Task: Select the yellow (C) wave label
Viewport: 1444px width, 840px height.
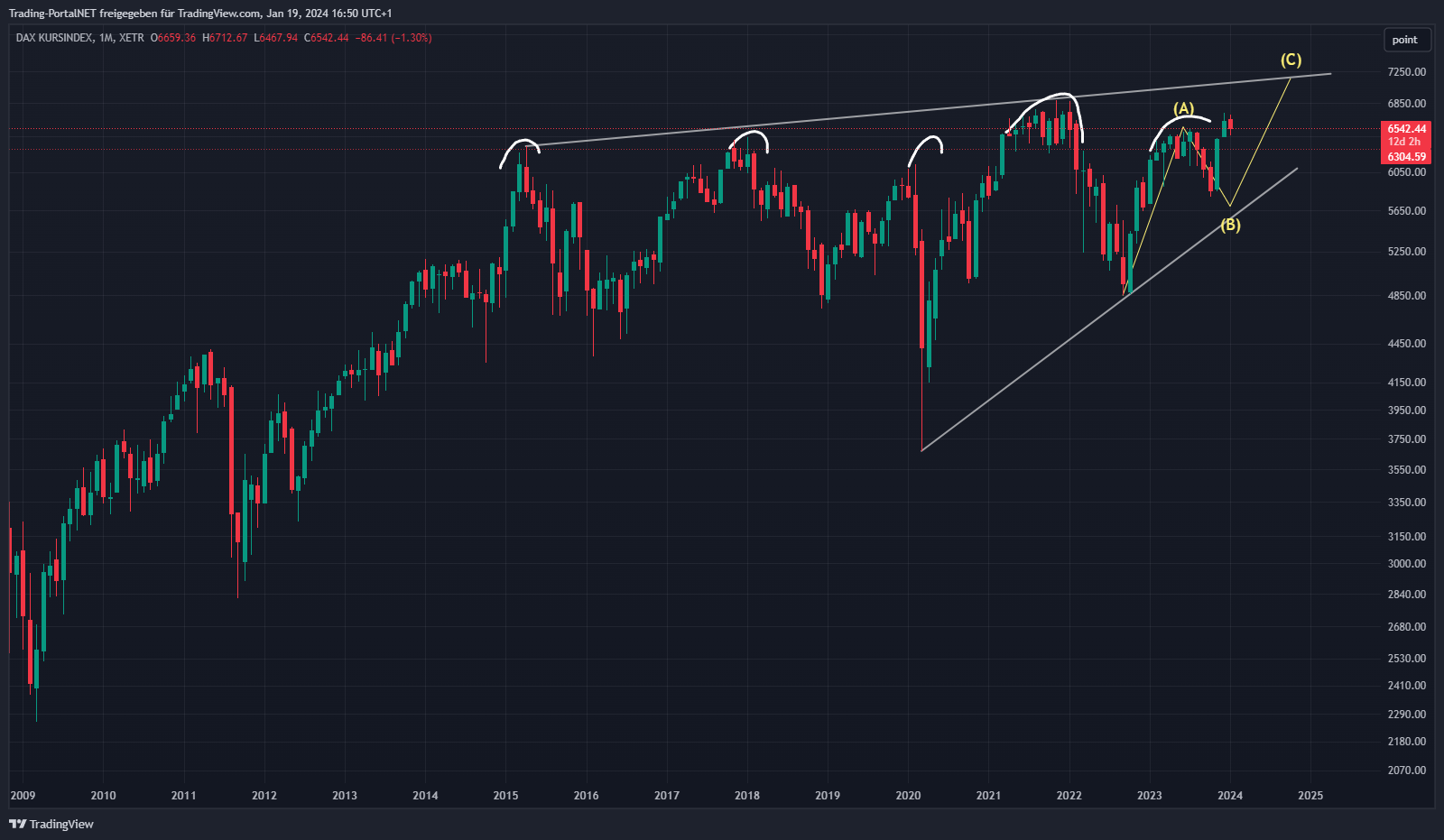Action: 1291,60
